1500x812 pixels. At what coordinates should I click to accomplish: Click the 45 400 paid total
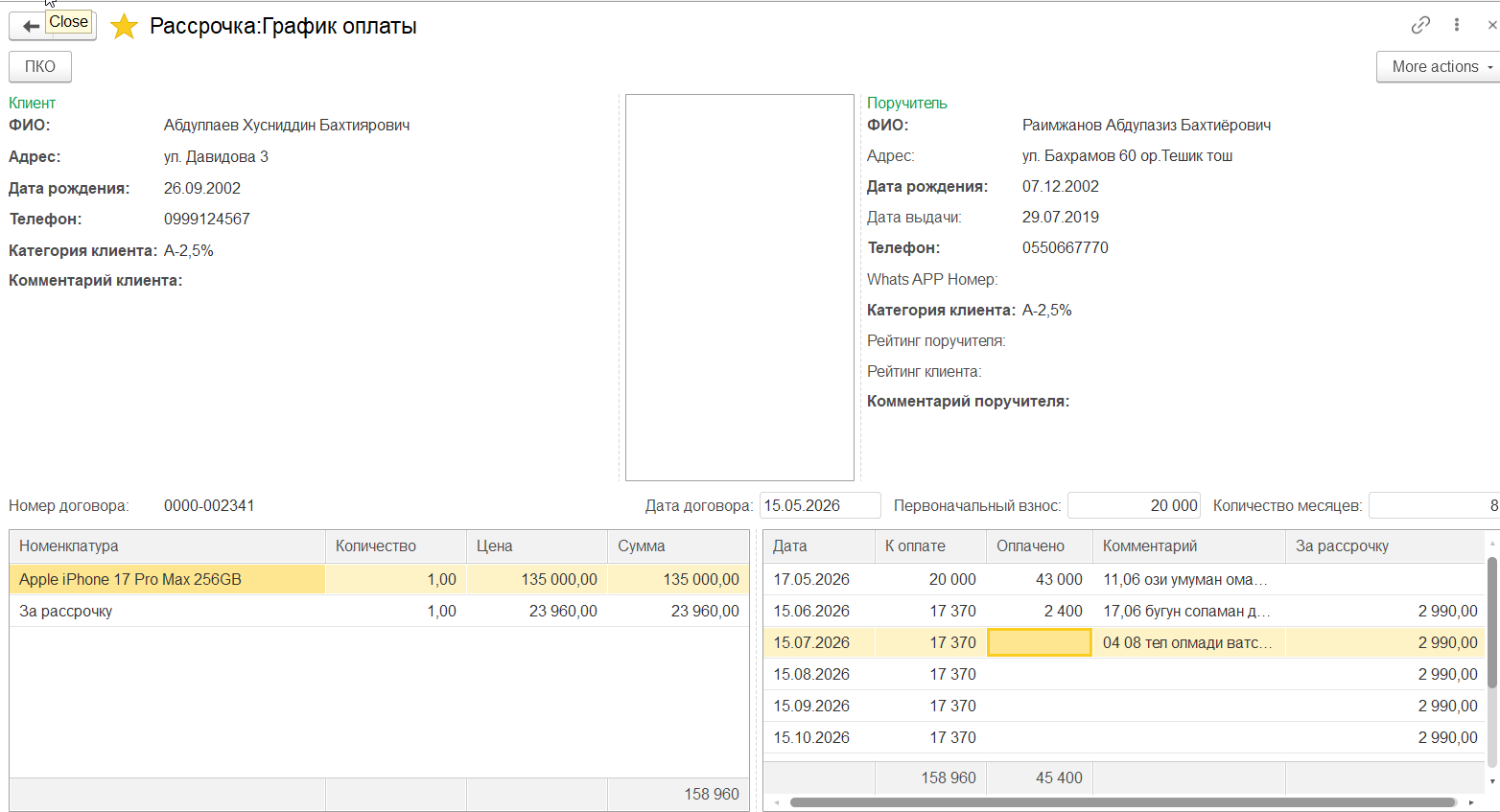(1059, 777)
